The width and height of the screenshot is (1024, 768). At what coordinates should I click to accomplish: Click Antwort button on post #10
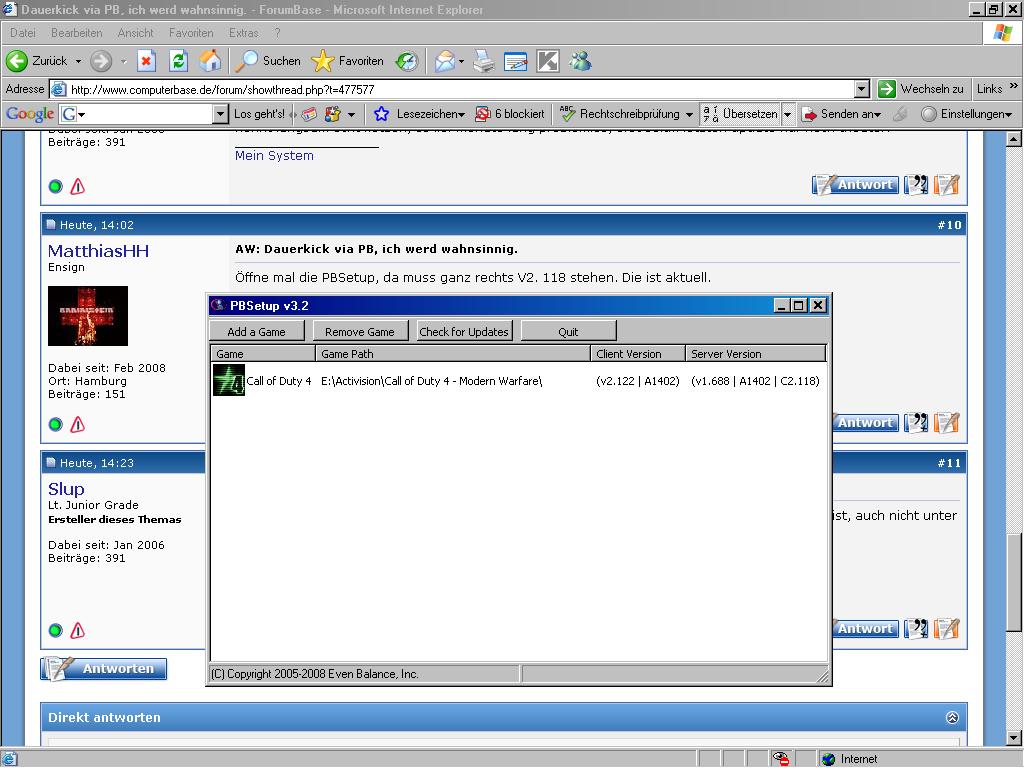865,423
